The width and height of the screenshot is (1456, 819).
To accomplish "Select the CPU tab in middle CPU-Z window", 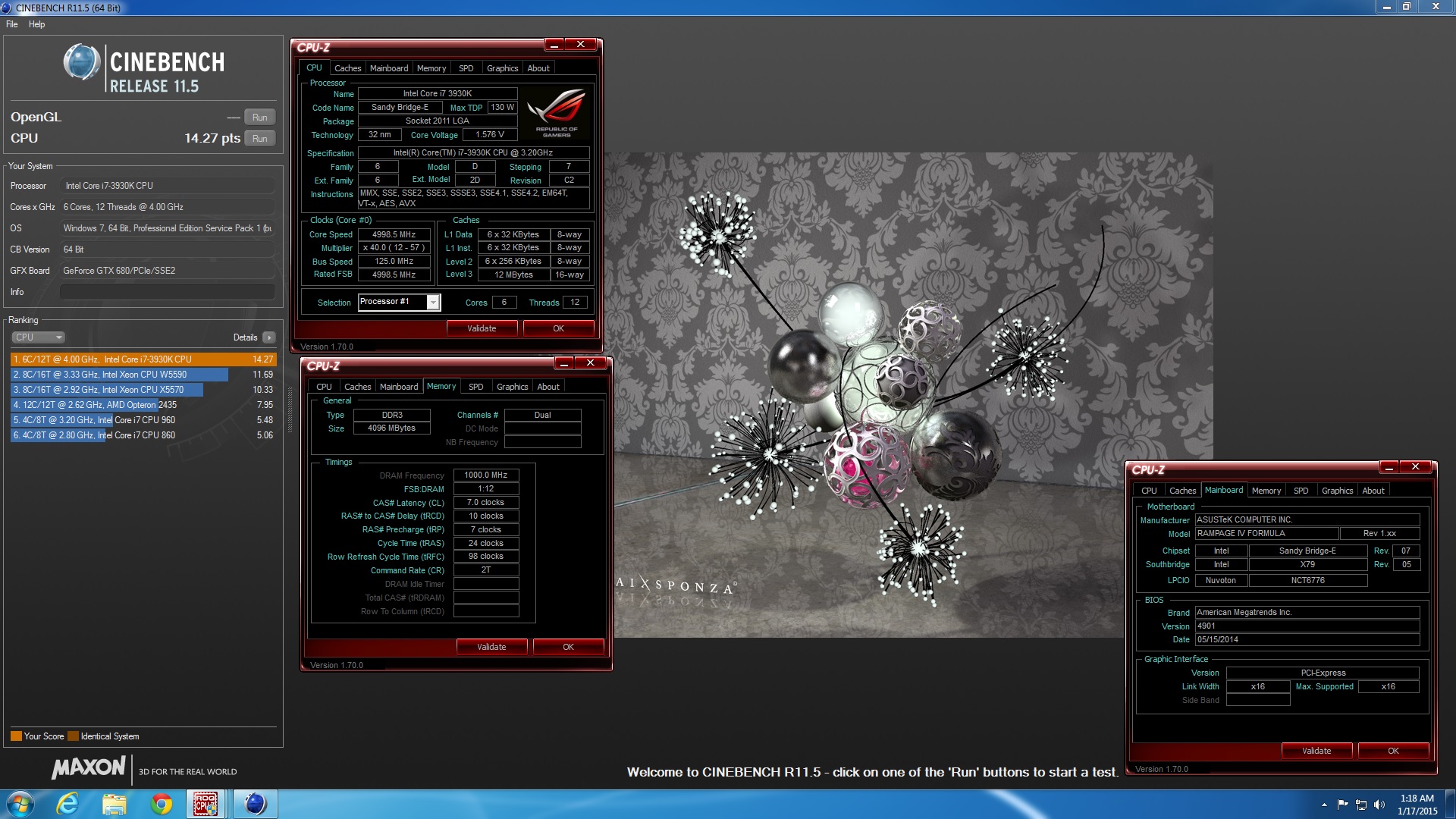I will (x=324, y=387).
